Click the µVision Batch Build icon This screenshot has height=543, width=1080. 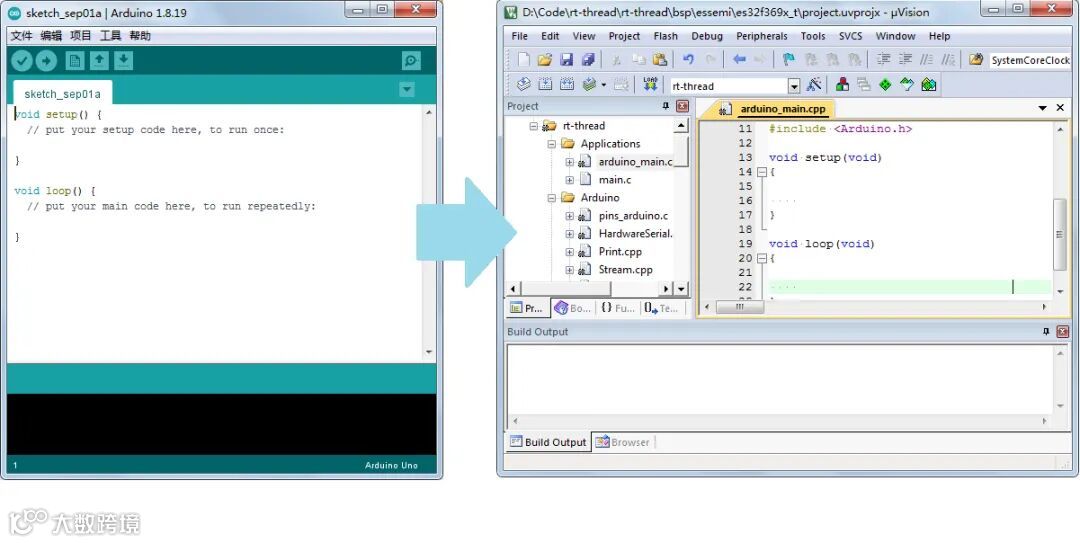tap(589, 85)
